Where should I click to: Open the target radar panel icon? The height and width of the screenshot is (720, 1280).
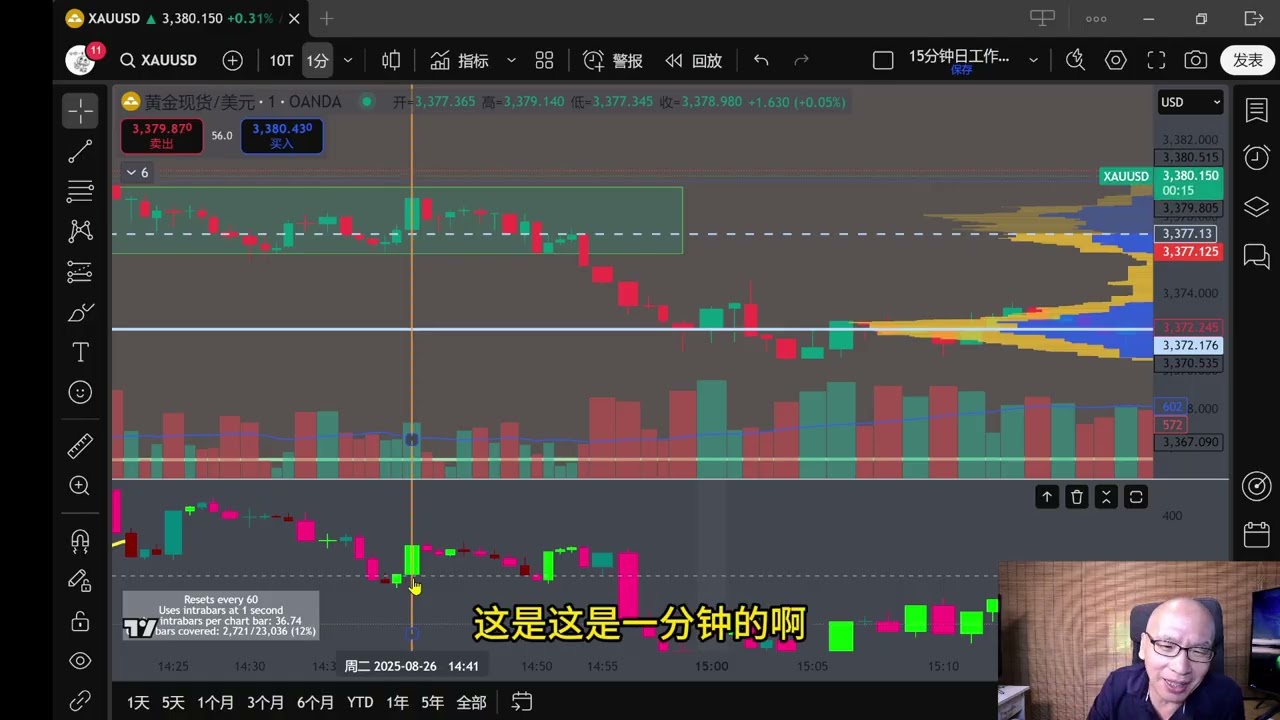[x=1256, y=486]
